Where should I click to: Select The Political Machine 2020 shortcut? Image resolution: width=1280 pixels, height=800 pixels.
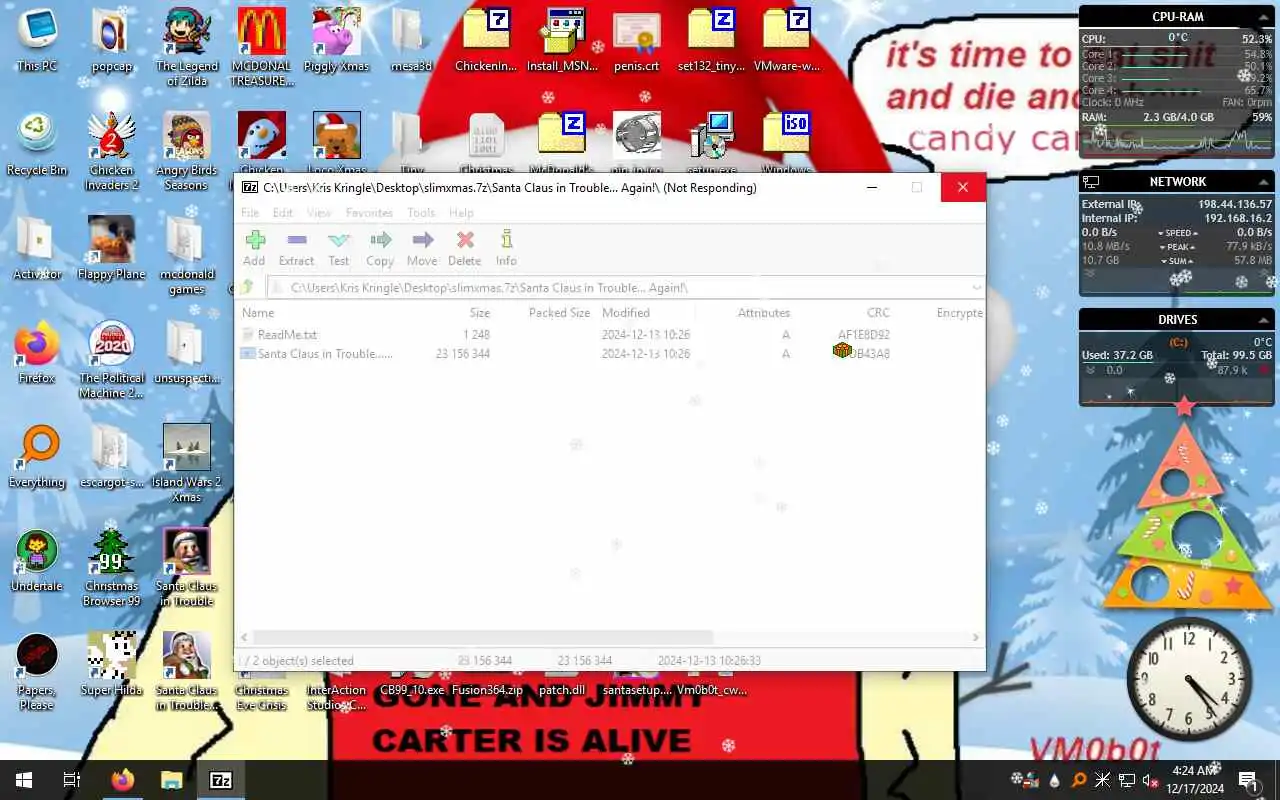112,360
